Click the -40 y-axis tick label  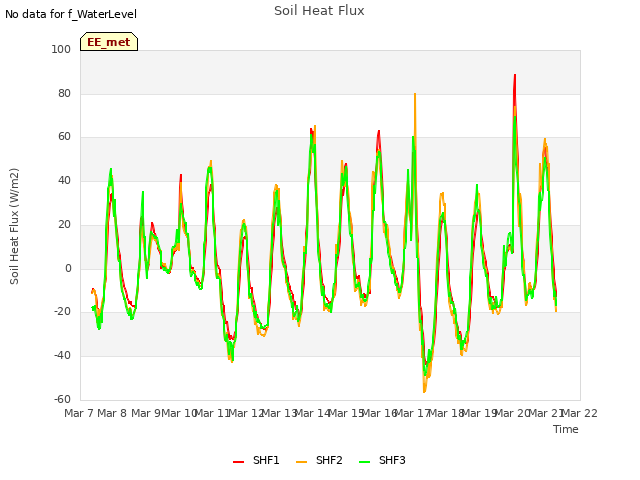point(62,356)
